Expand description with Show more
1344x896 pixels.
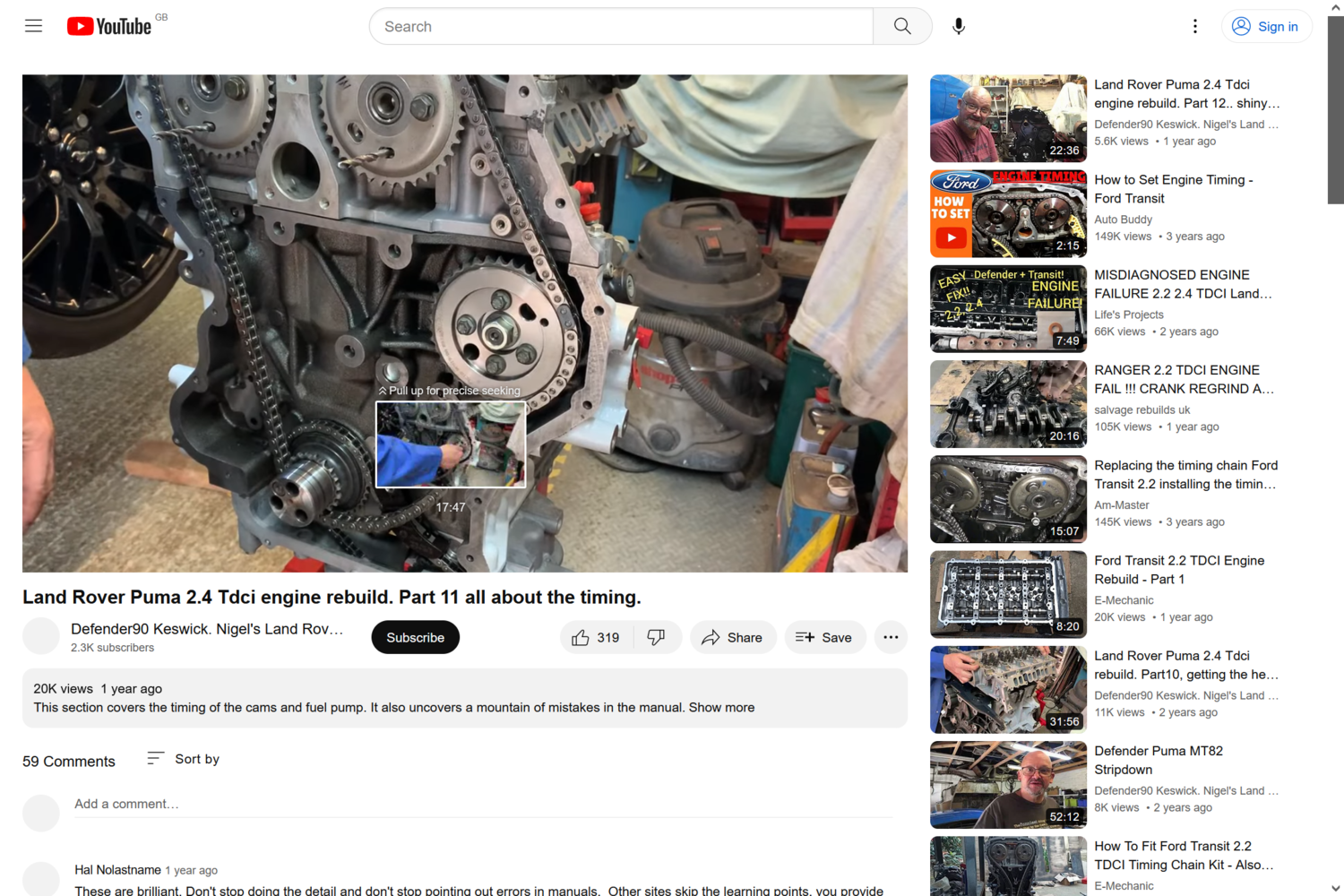pos(721,707)
